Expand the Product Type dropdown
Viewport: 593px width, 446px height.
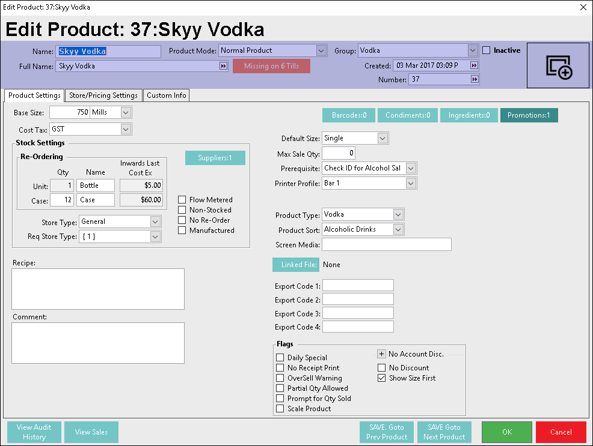coord(398,214)
